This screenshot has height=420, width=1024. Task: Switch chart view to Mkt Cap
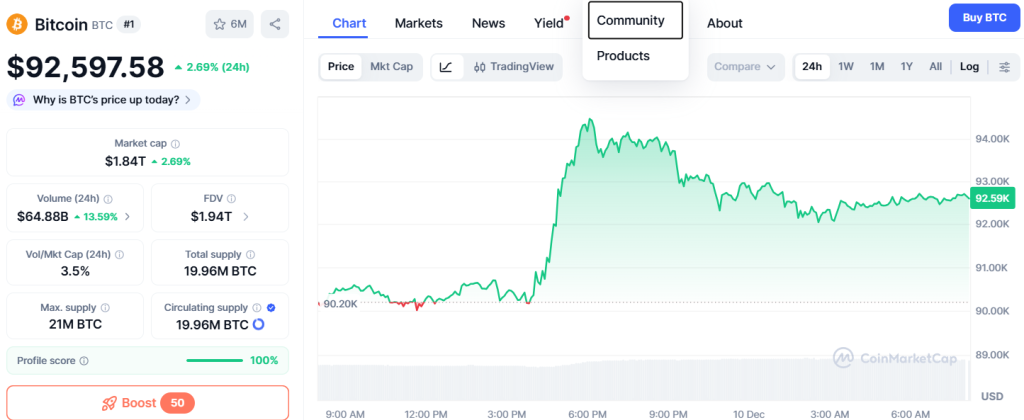pyautogui.click(x=391, y=67)
